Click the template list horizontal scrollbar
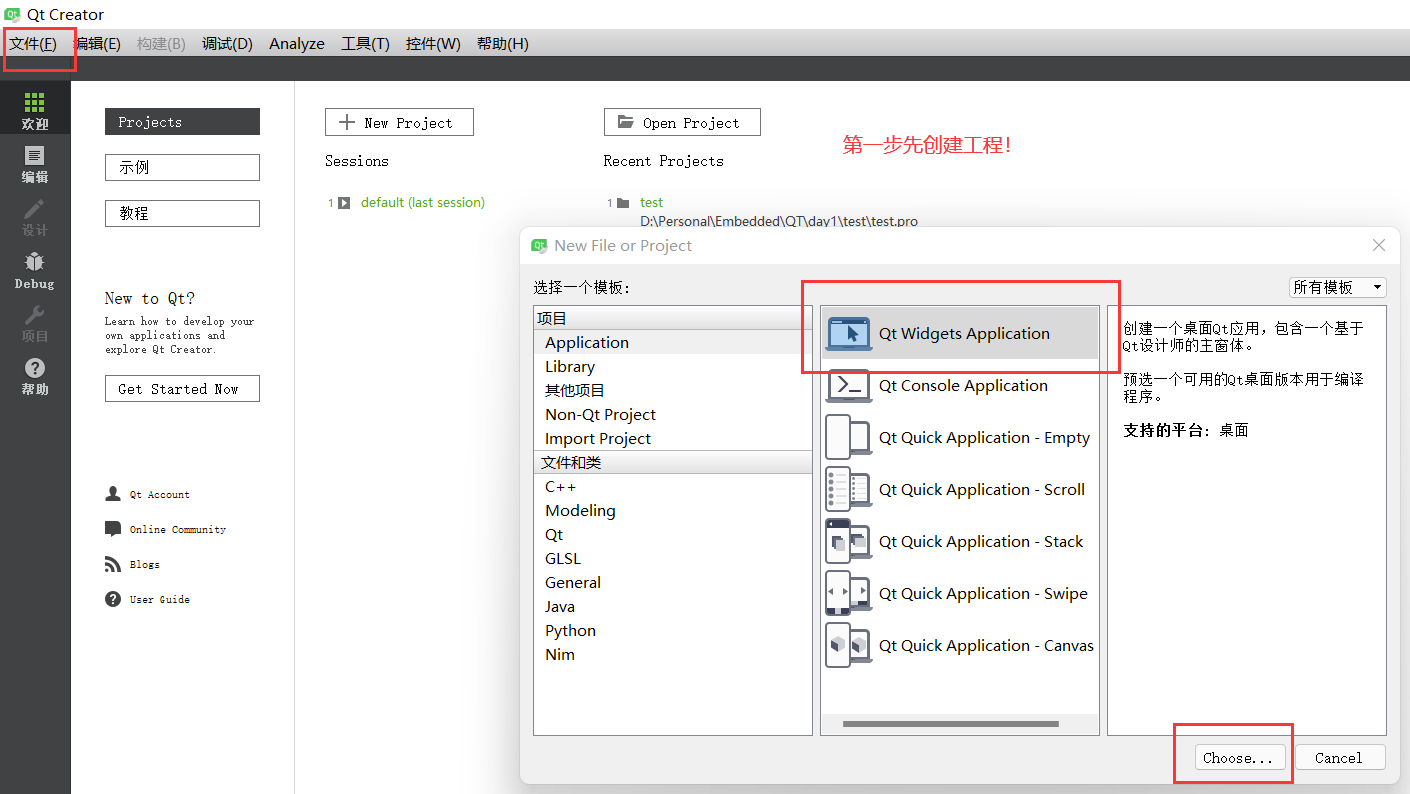1410x794 pixels. pyautogui.click(x=951, y=724)
